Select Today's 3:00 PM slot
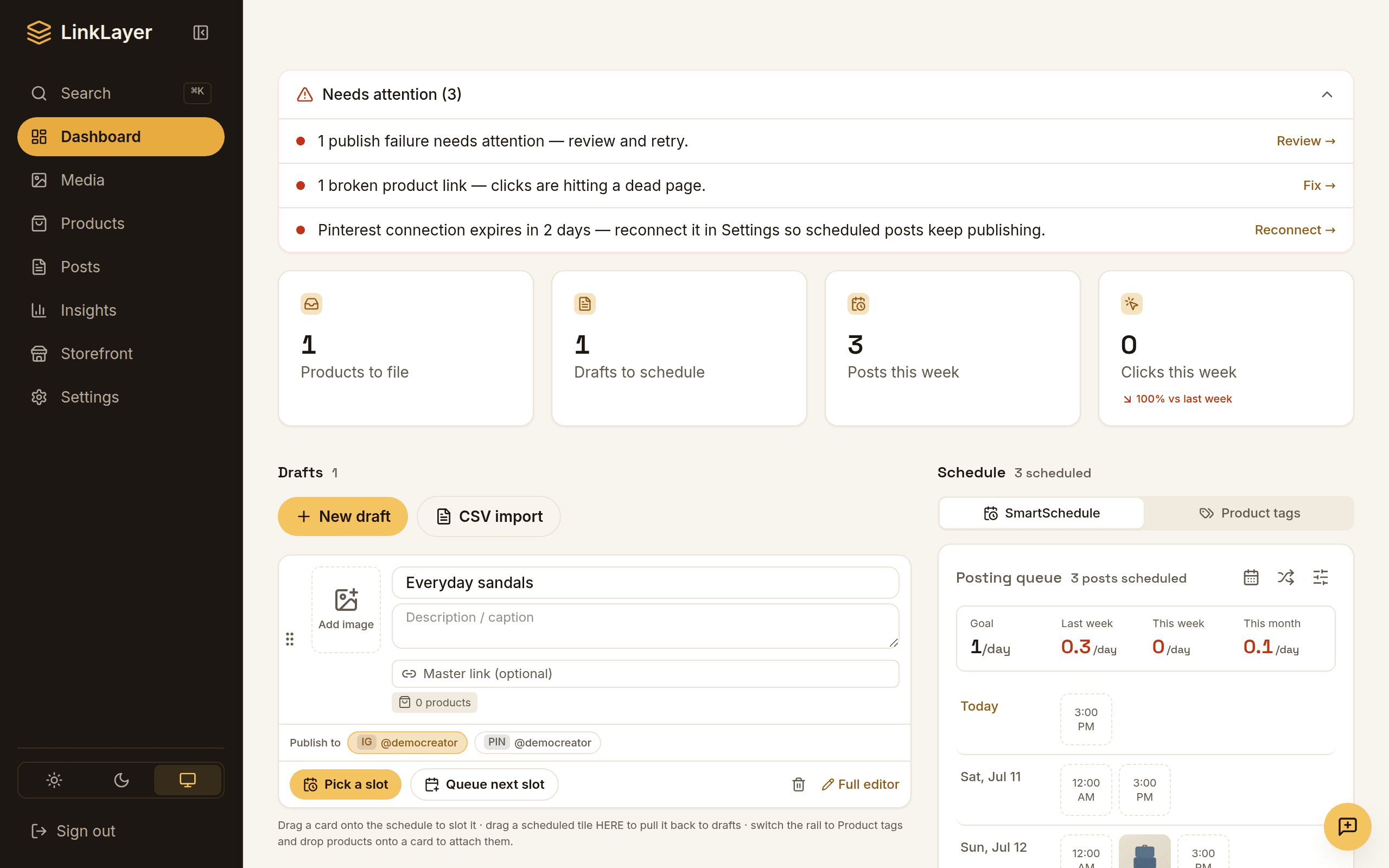The image size is (1389, 868). (x=1086, y=719)
